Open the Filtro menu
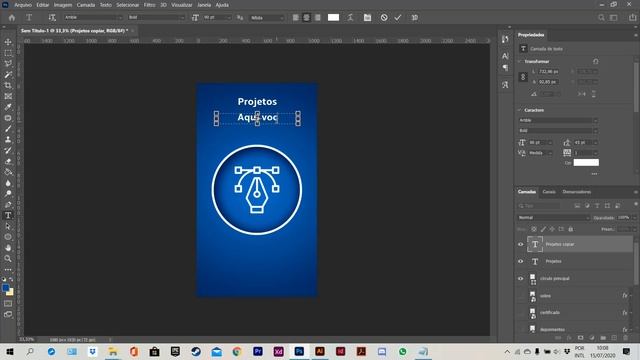 [149, 5]
